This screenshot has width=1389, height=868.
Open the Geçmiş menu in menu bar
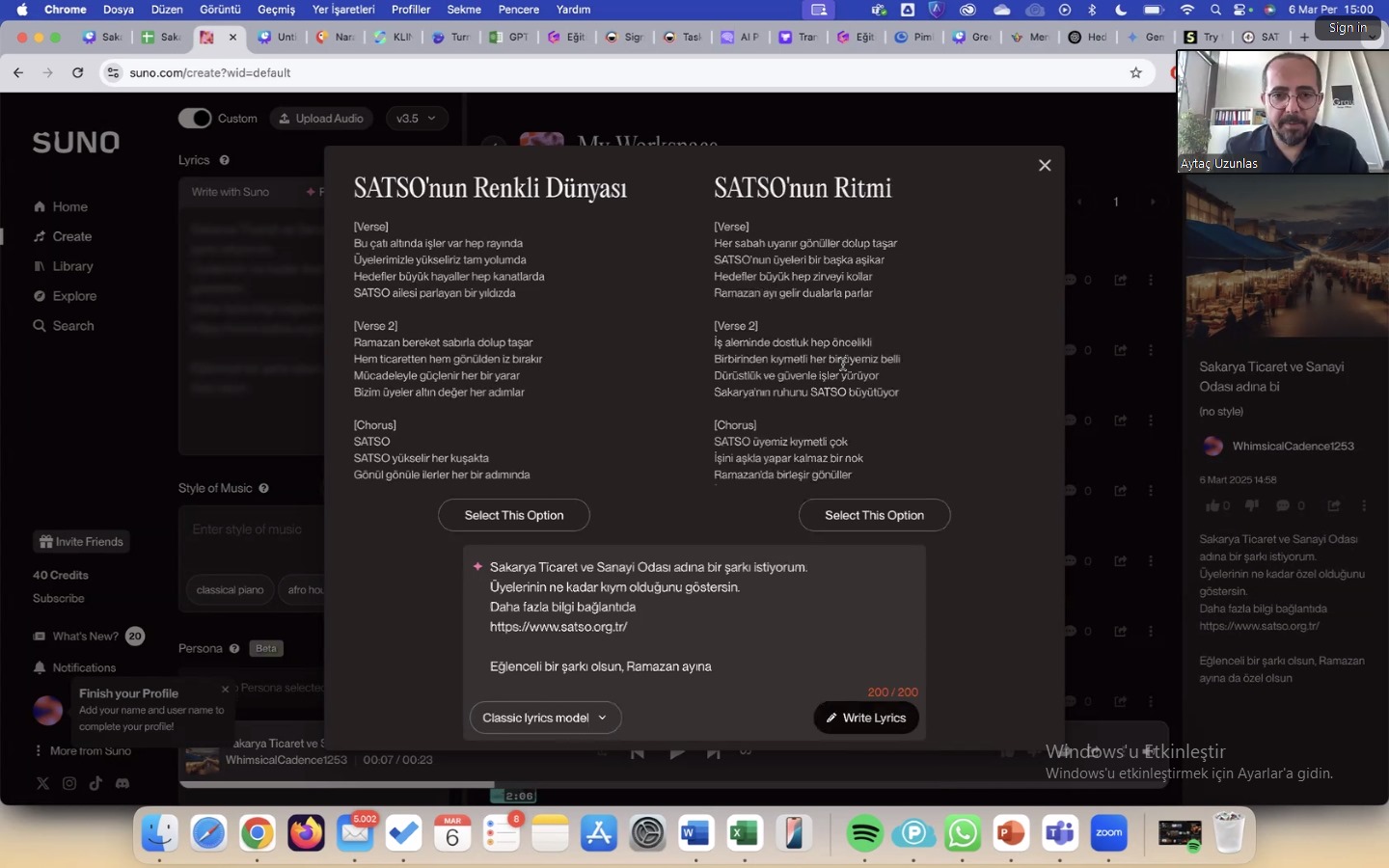[x=276, y=10]
